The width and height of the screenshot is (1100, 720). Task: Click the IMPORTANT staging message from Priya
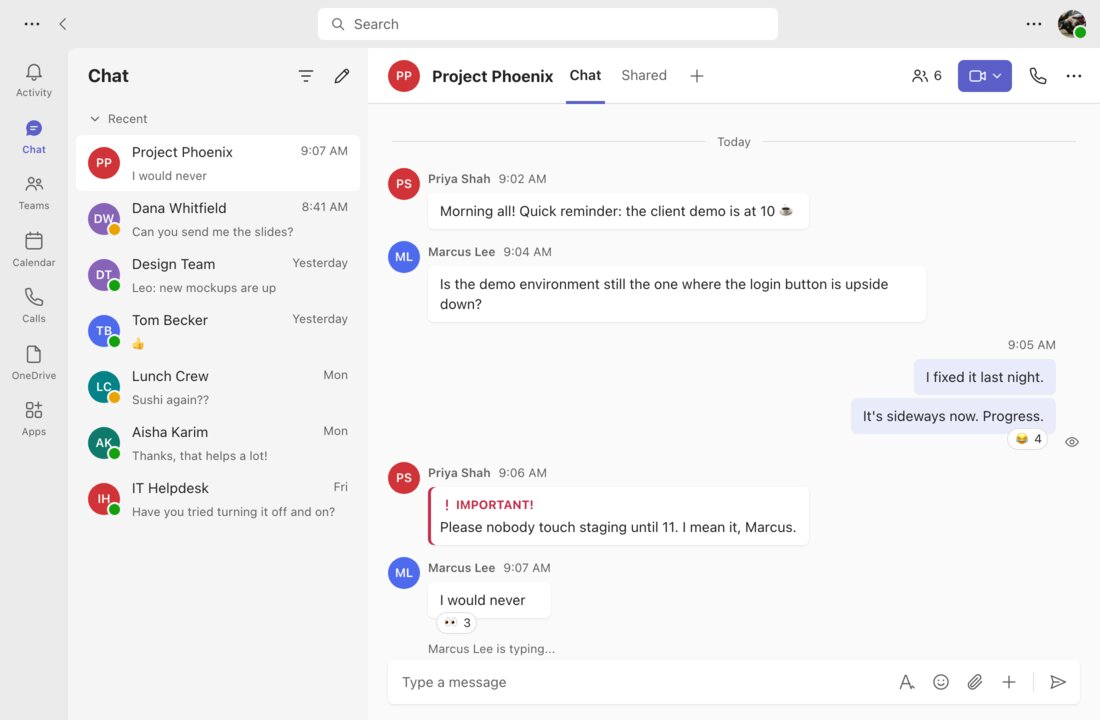pos(618,516)
